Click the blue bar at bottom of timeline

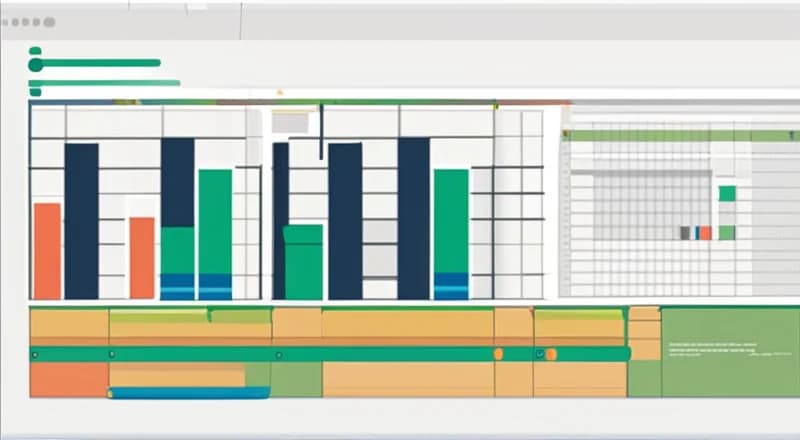(x=189, y=393)
